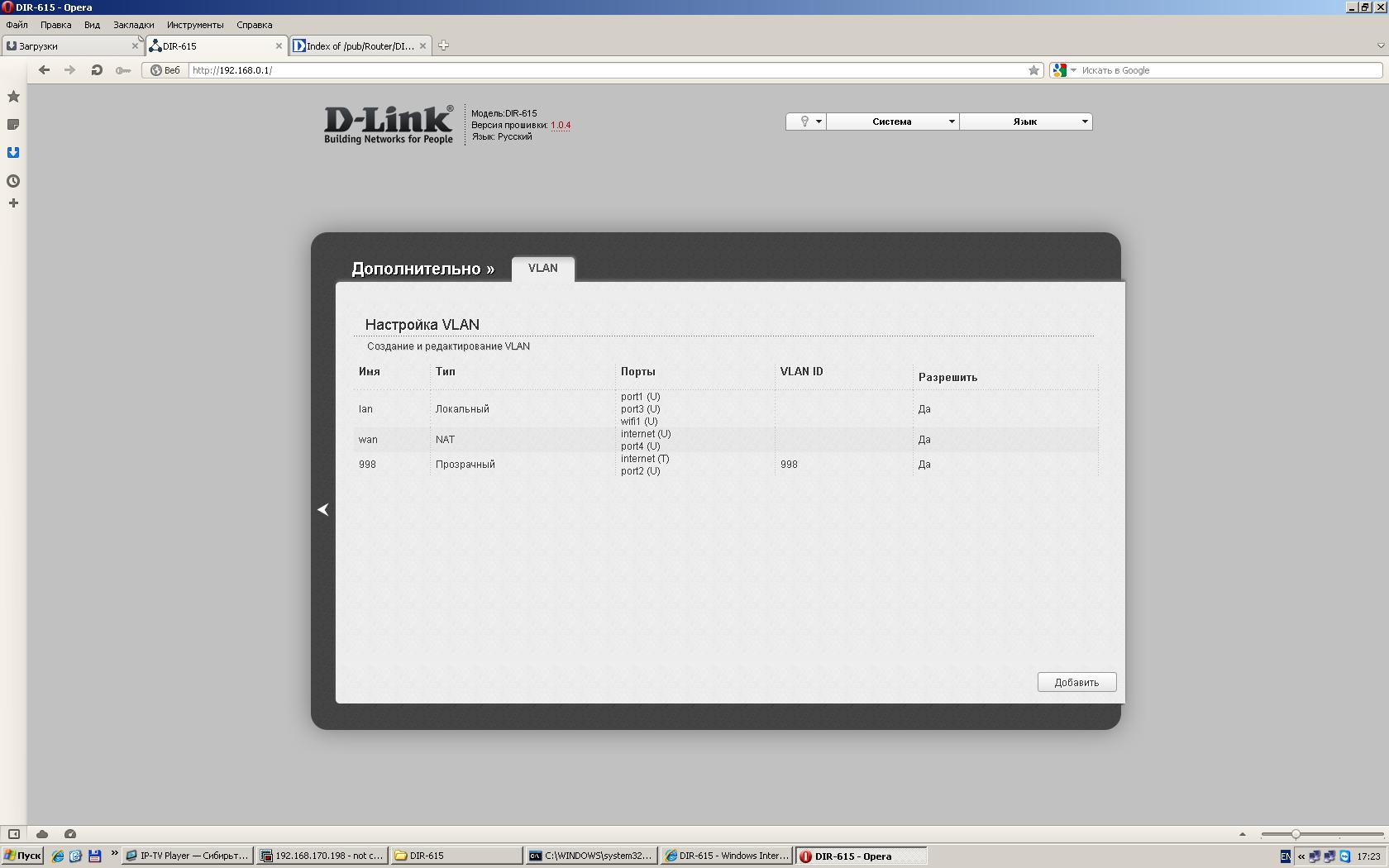Viewport: 1389px width, 868px height.
Task: Open the Закладки menu
Action: coord(134,25)
